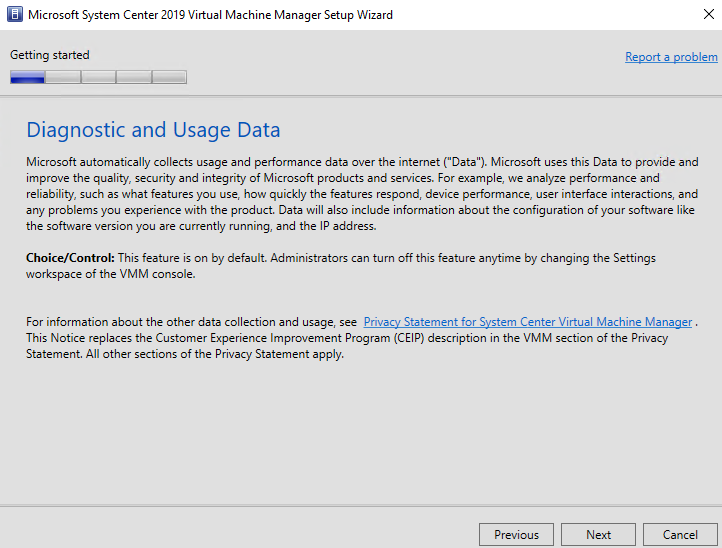
Task: Click the third progress bar segment
Action: [99, 77]
